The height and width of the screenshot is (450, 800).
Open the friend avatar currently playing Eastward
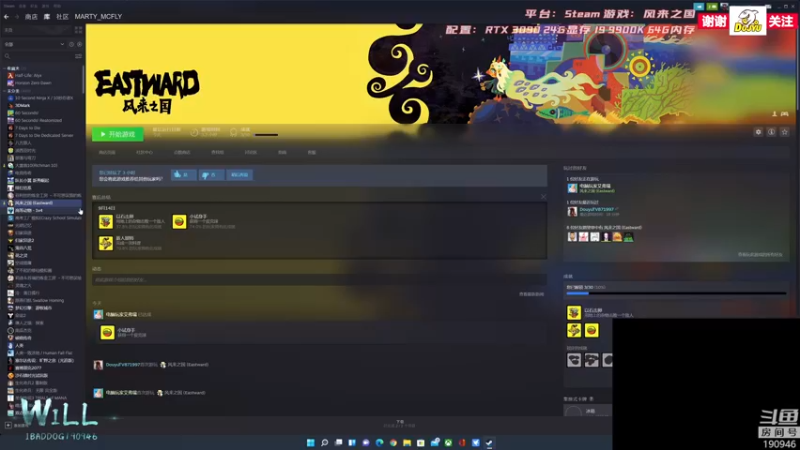572,188
